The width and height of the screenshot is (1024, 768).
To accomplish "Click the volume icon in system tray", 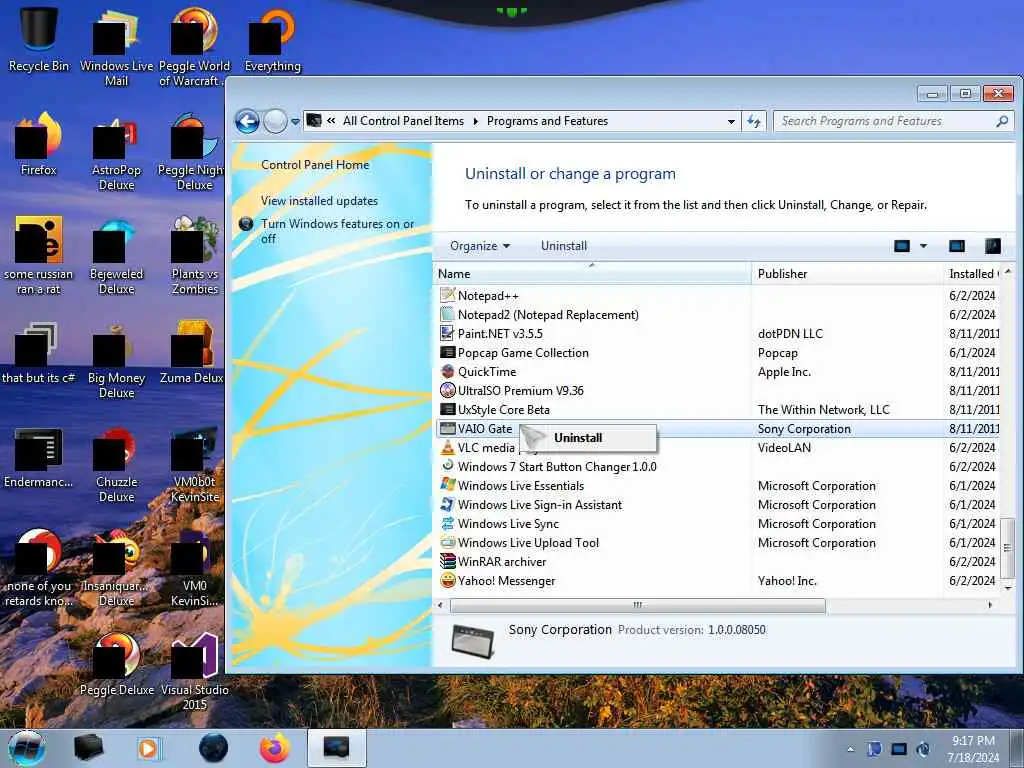I will click(923, 749).
